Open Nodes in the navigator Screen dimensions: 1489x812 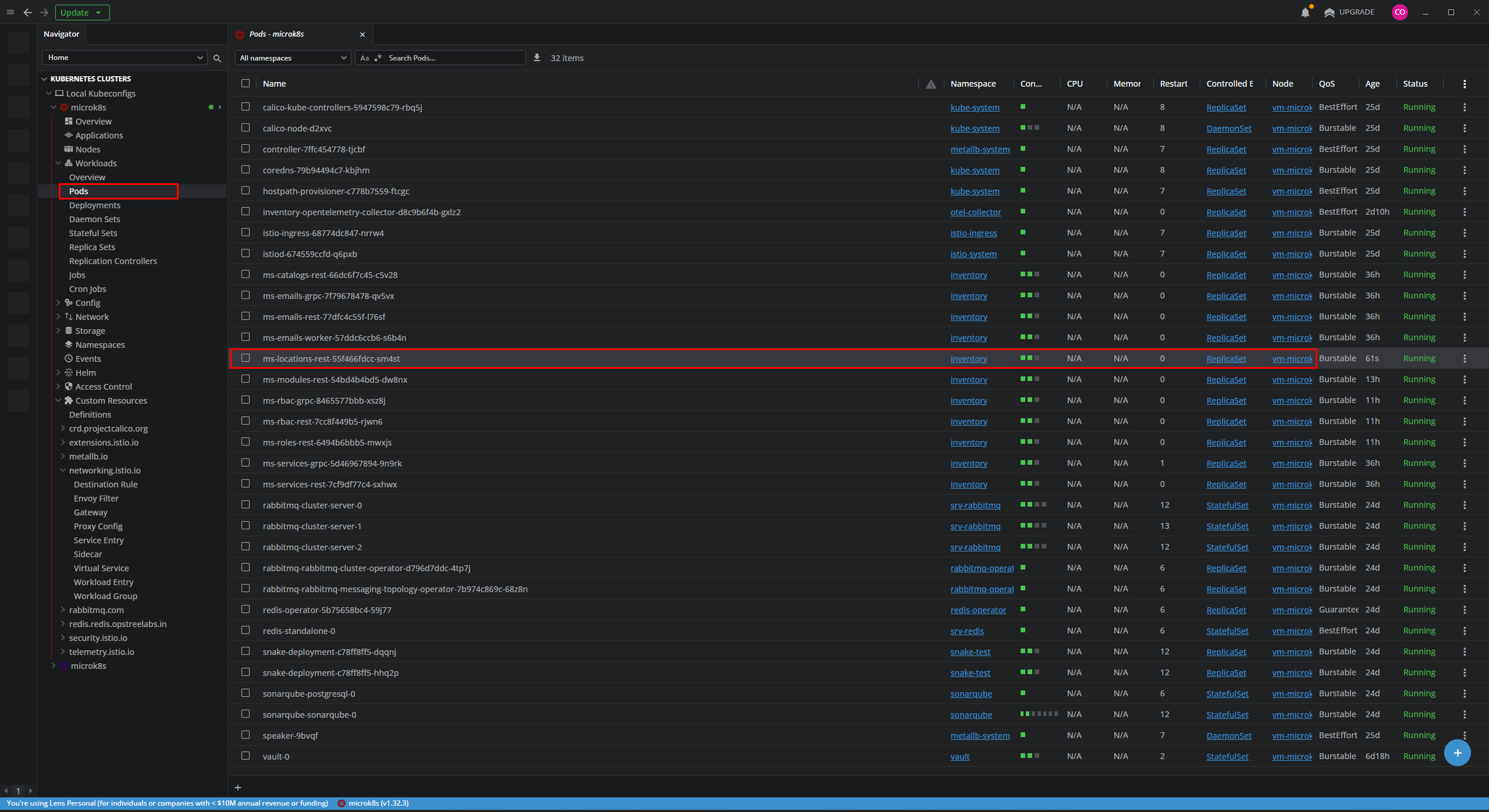click(x=88, y=149)
